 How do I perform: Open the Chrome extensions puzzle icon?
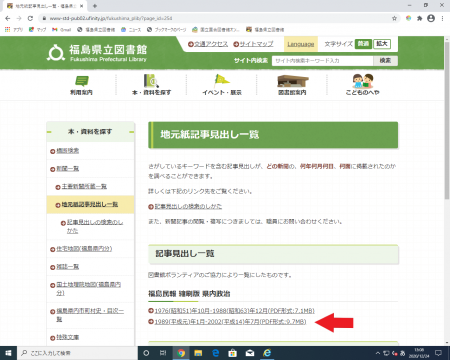(420, 18)
